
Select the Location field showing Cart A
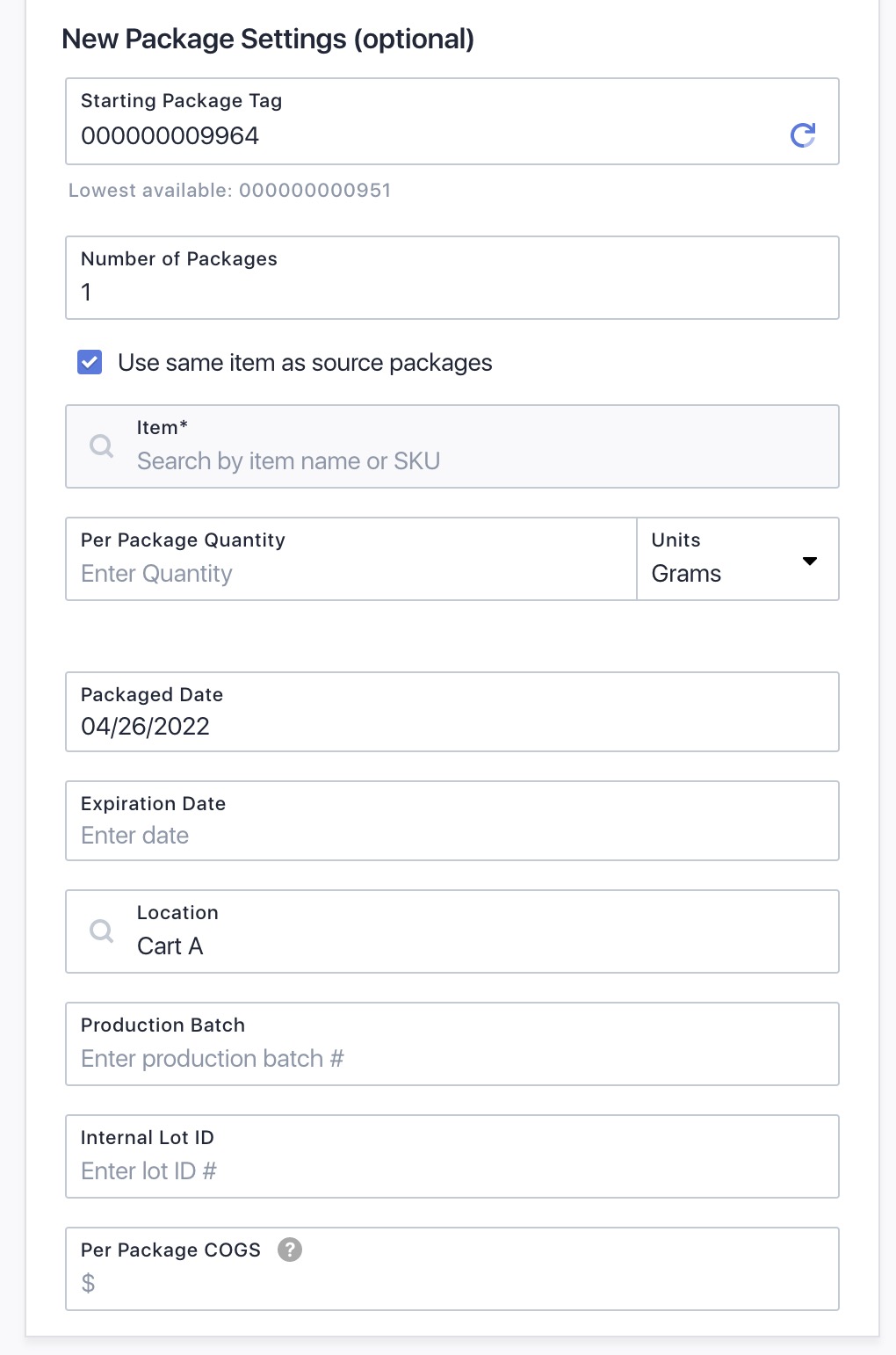pyautogui.click(x=452, y=931)
